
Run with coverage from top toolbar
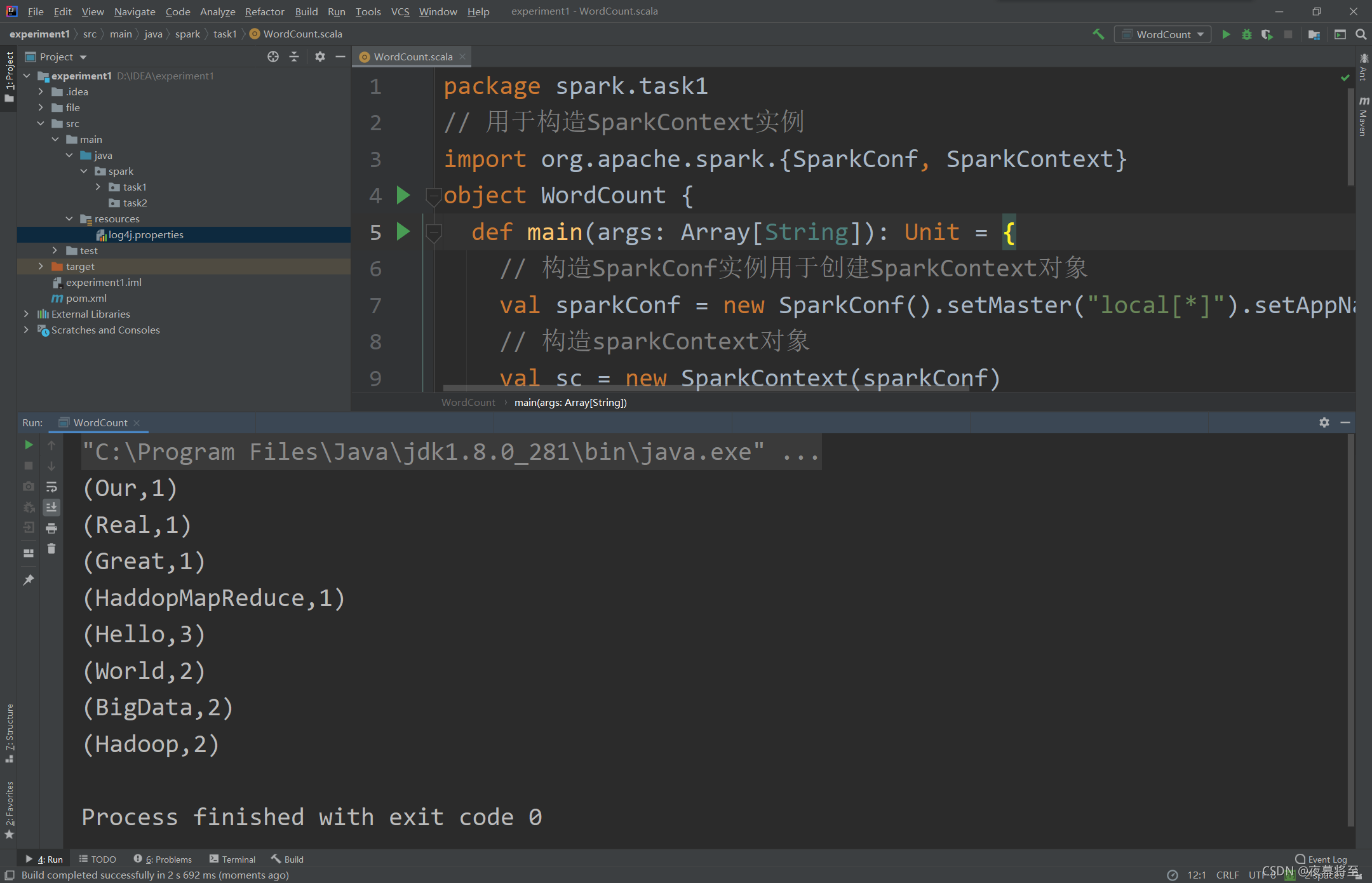pos(1267,34)
